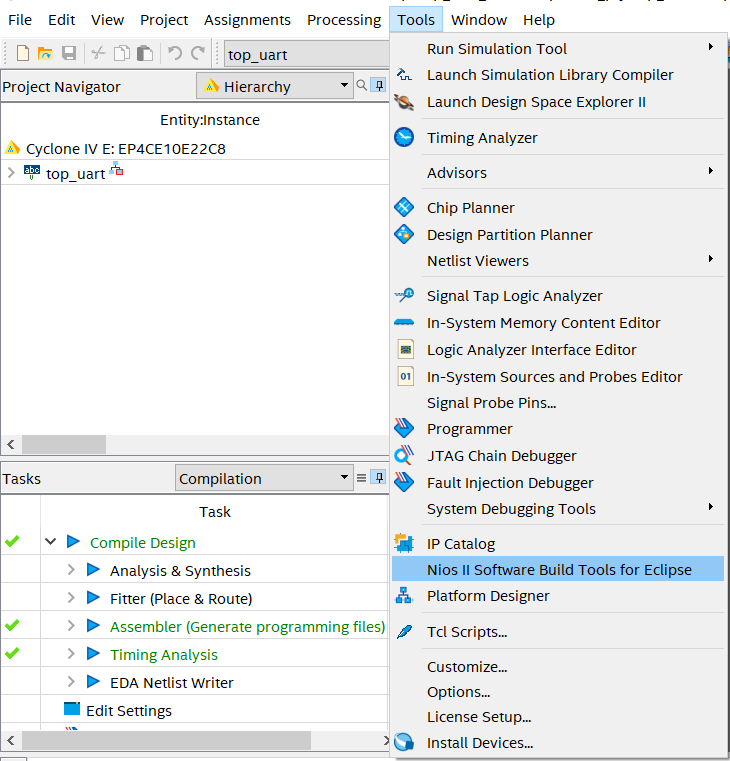730x761 pixels.
Task: Open the Tasks panel options lines icon
Action: pyautogui.click(x=362, y=478)
